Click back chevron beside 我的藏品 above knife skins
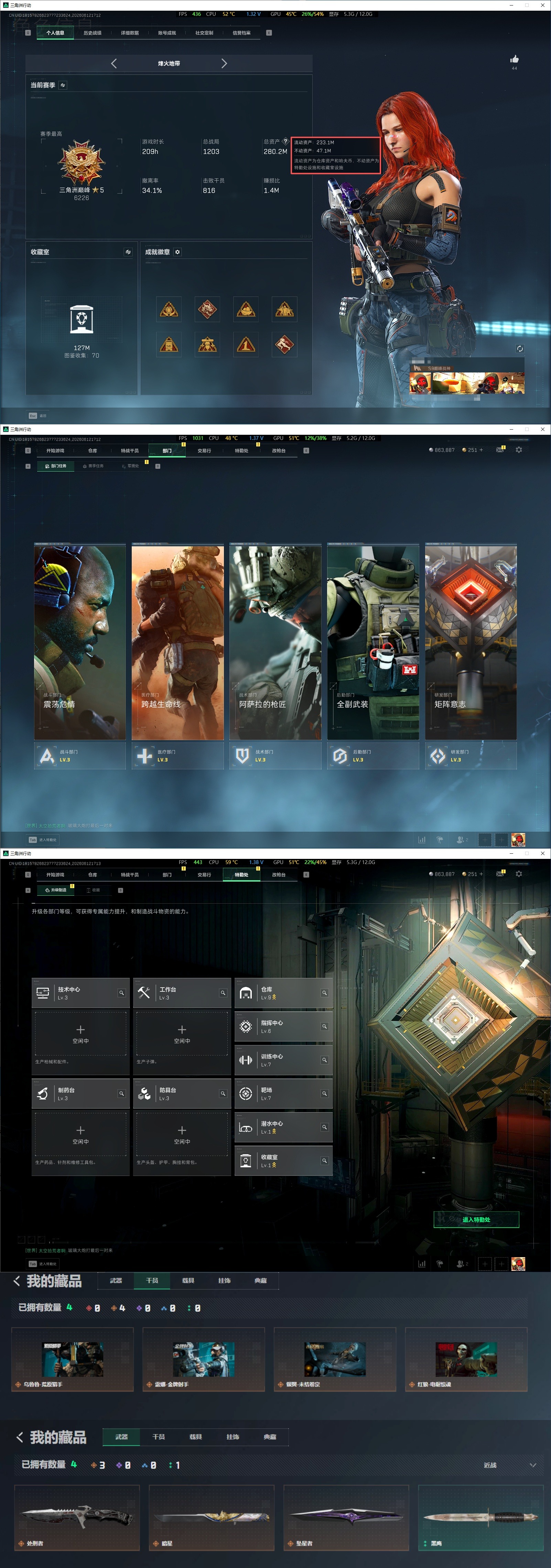The height and width of the screenshot is (1568, 551). click(20, 1437)
